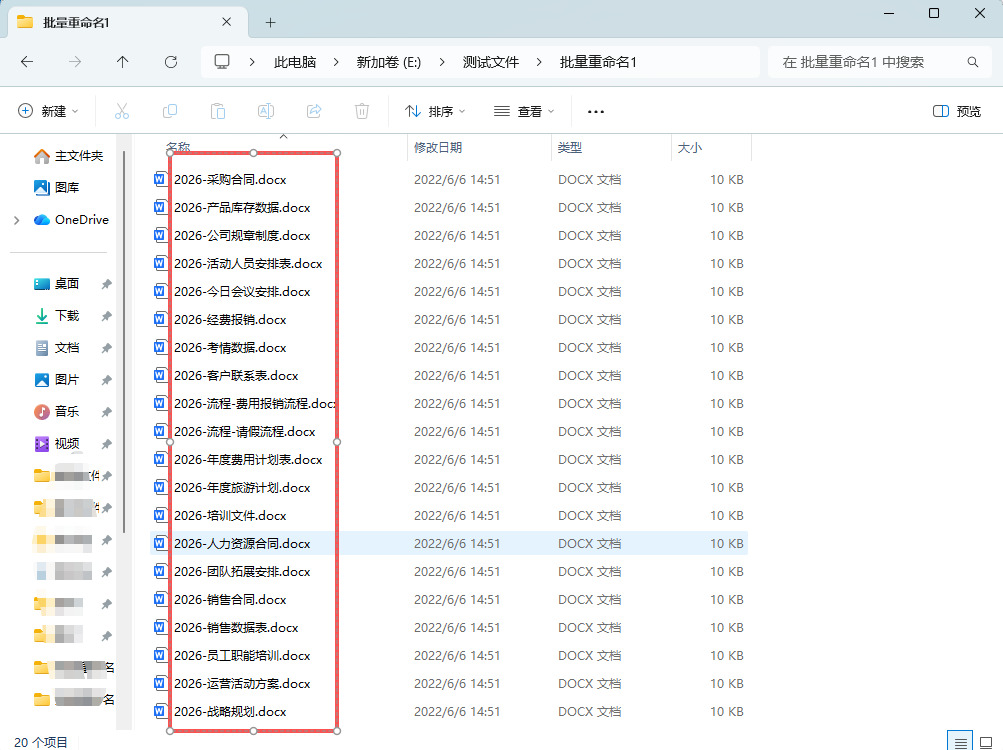1003x750 pixels.
Task: Click 此电脑 in the address breadcrumb
Action: coord(295,62)
